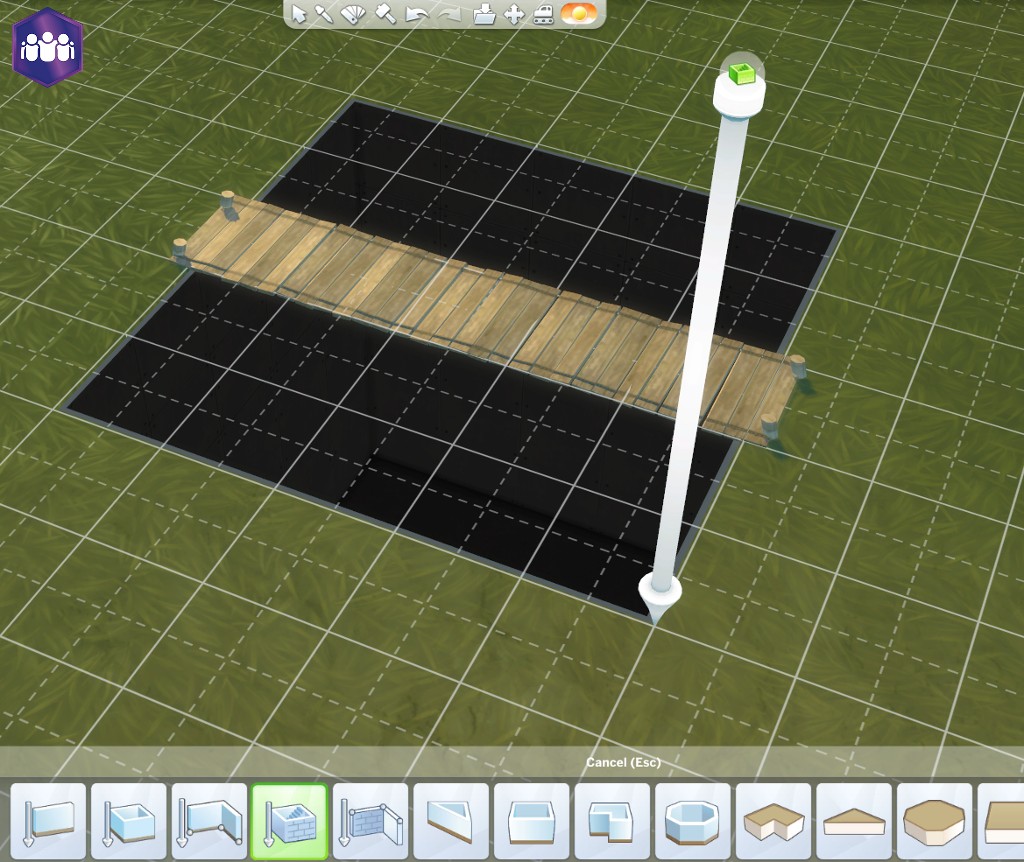The height and width of the screenshot is (862, 1024).
Task: Click the basement depth arrow tip
Action: click(x=659, y=598)
